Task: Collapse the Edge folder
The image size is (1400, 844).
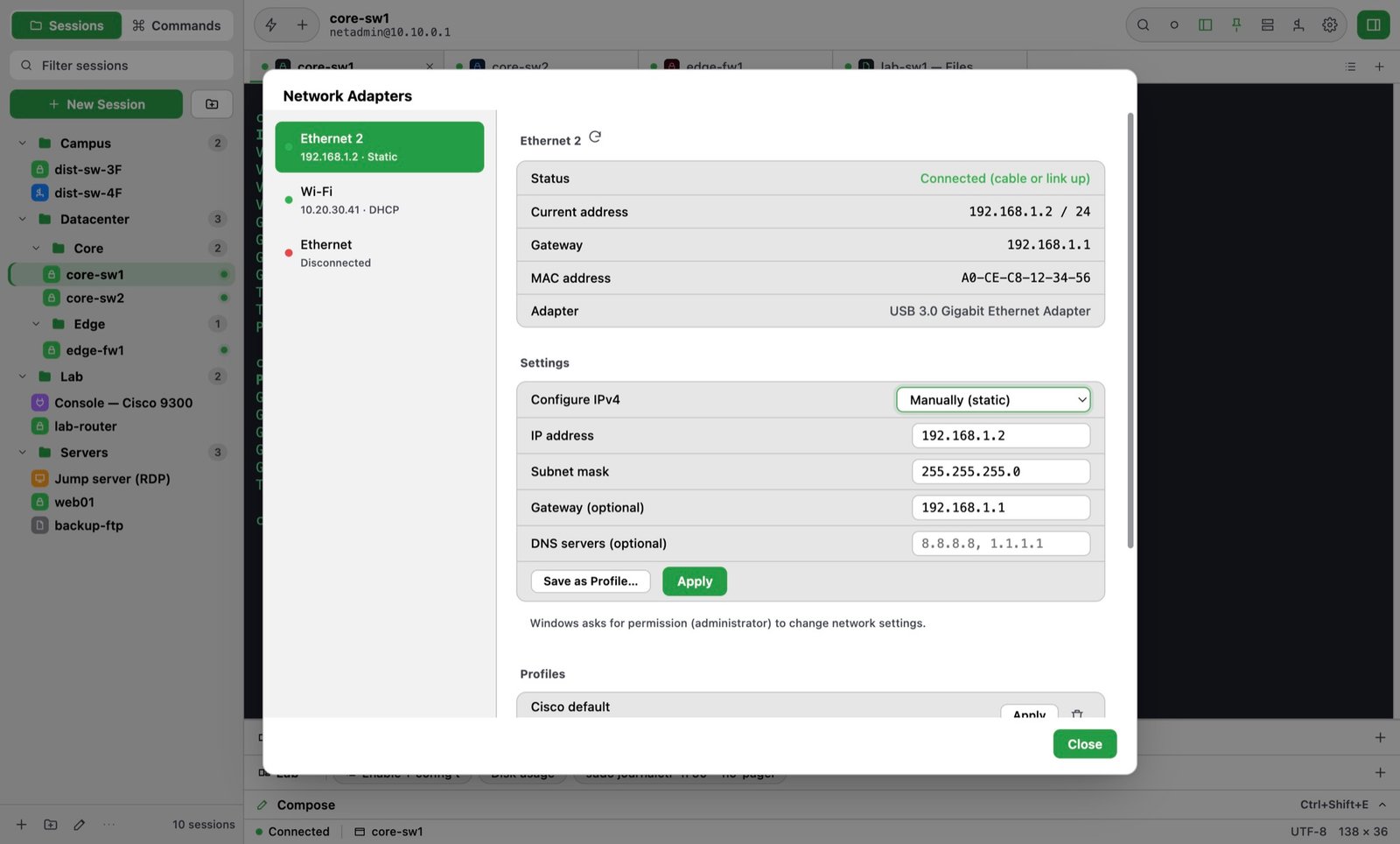Action: [37, 325]
